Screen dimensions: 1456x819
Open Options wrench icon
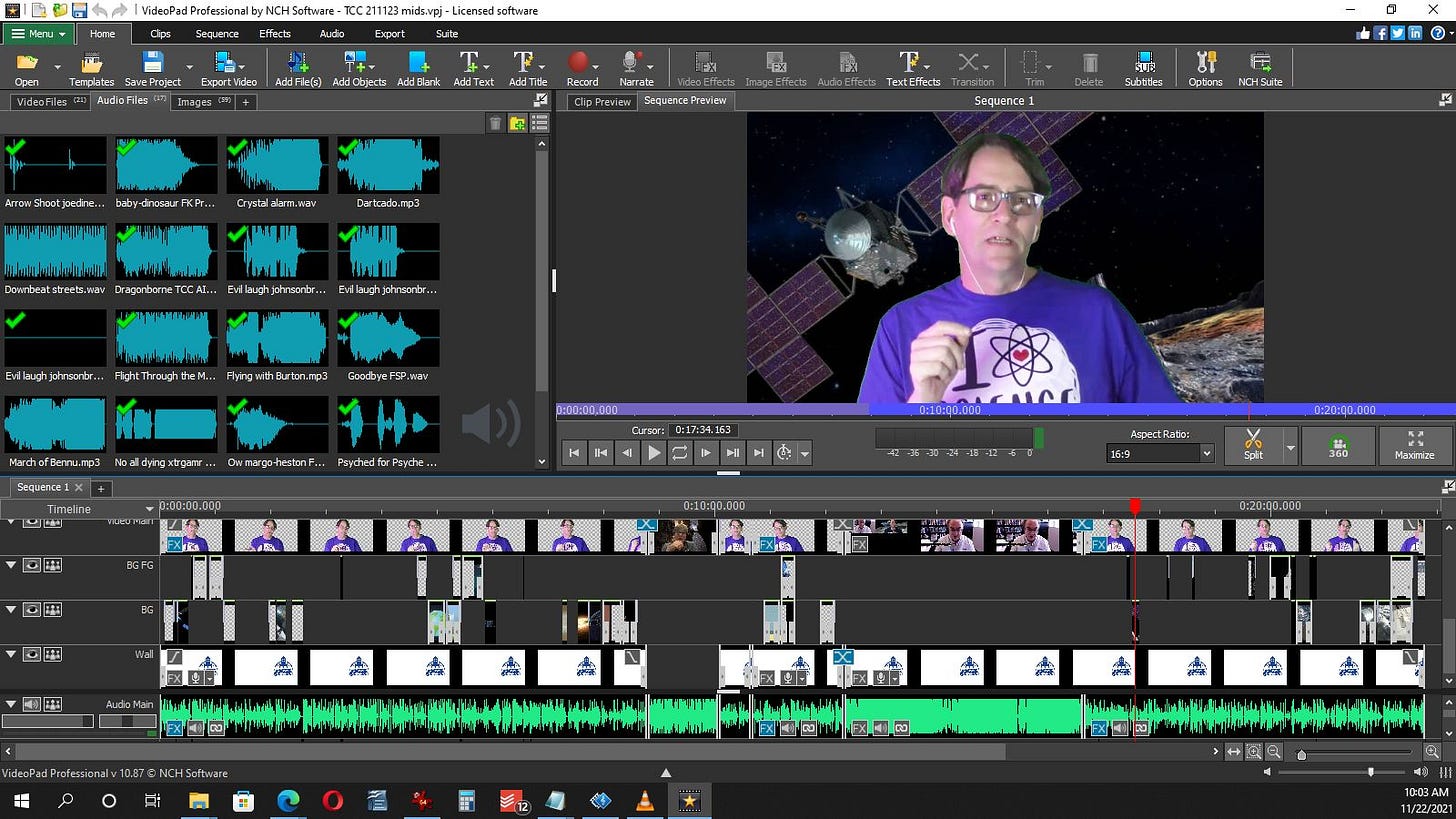point(1205,68)
